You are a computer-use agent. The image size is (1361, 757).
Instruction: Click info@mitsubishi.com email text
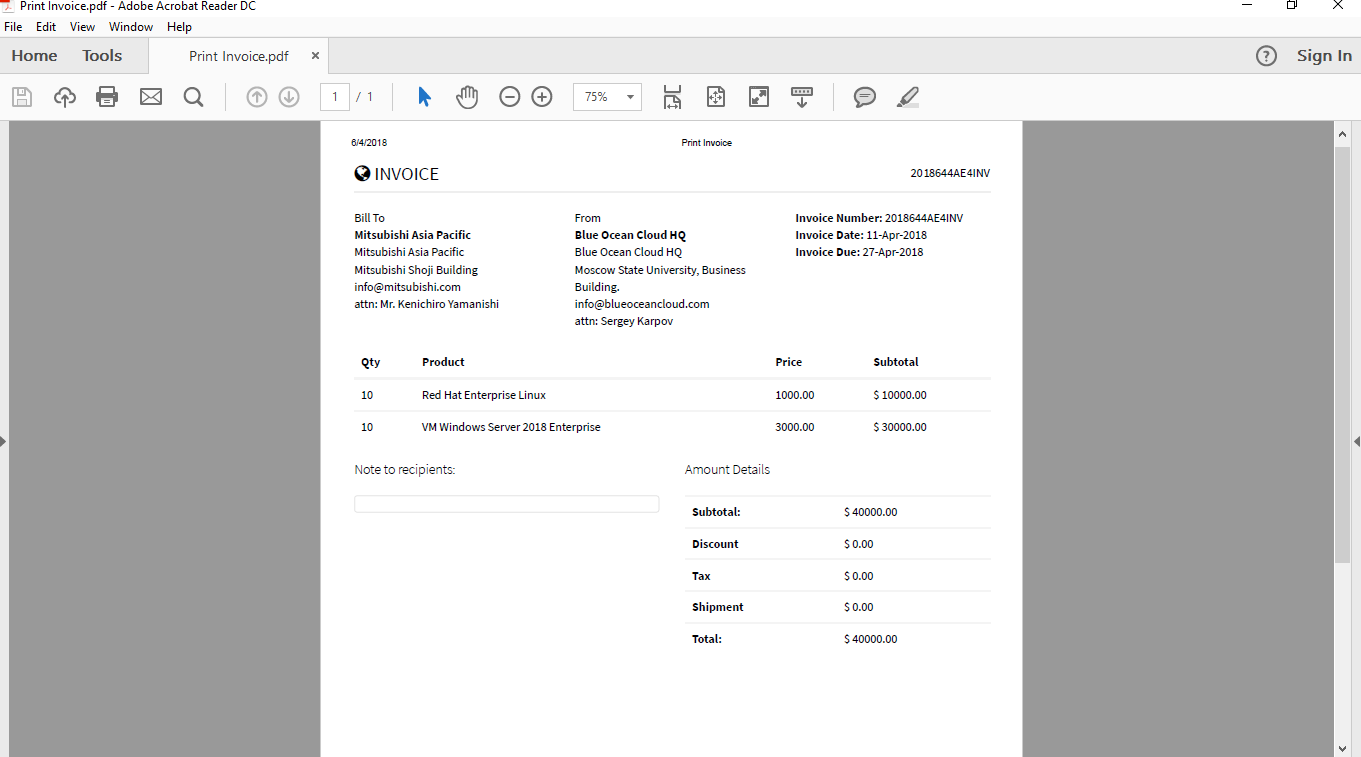pos(407,287)
